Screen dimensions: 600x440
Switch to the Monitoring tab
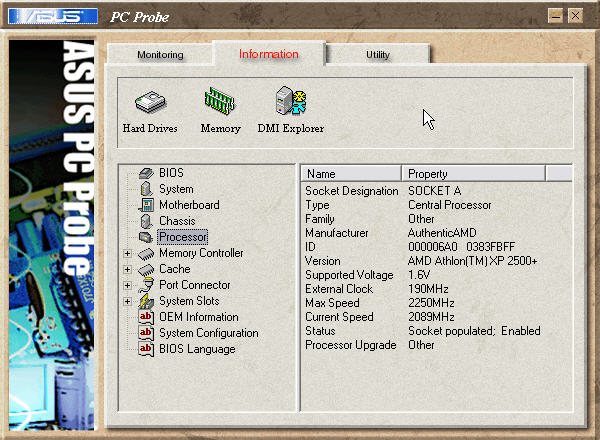pyautogui.click(x=160, y=55)
